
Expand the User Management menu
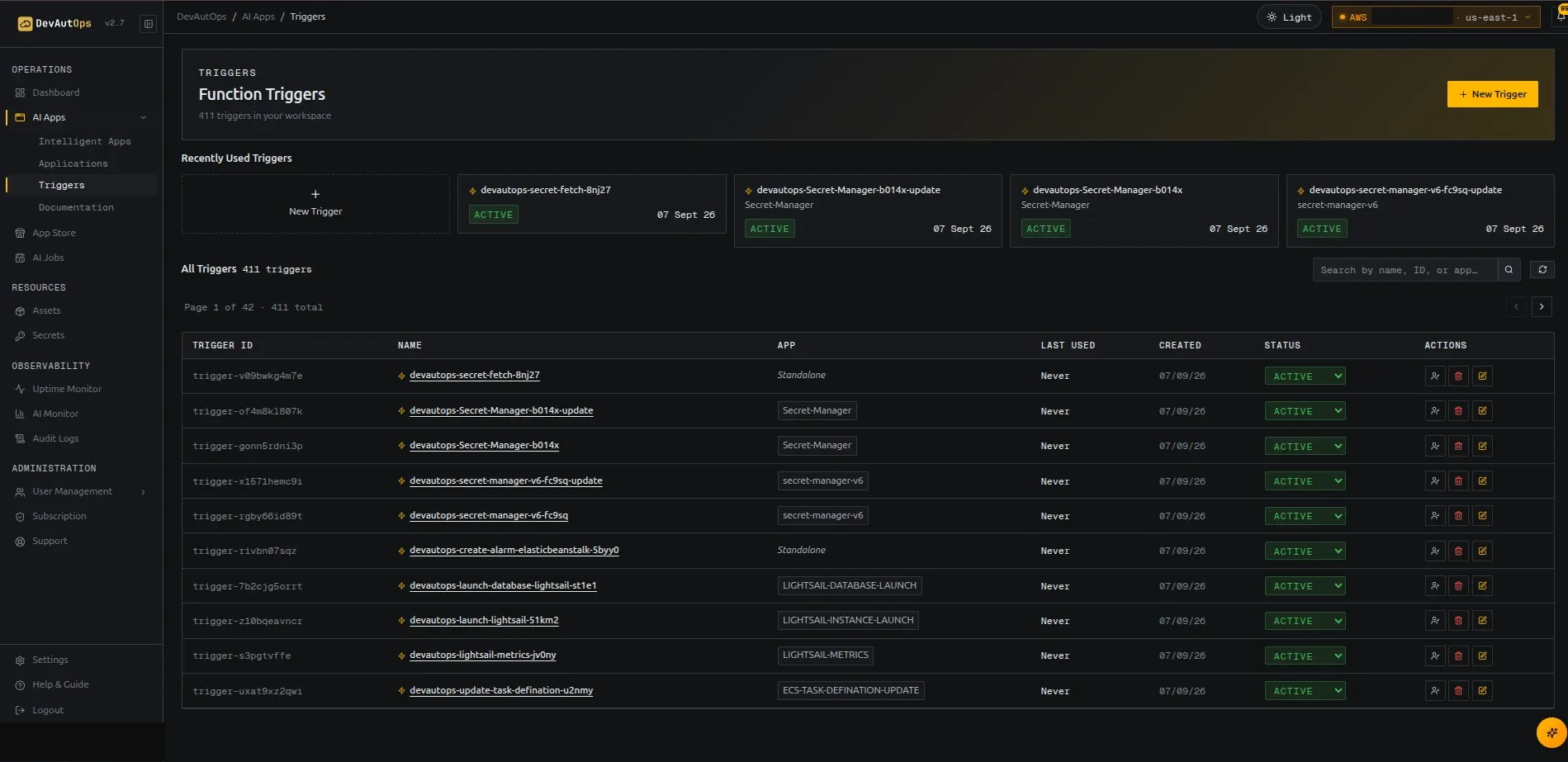(80, 492)
